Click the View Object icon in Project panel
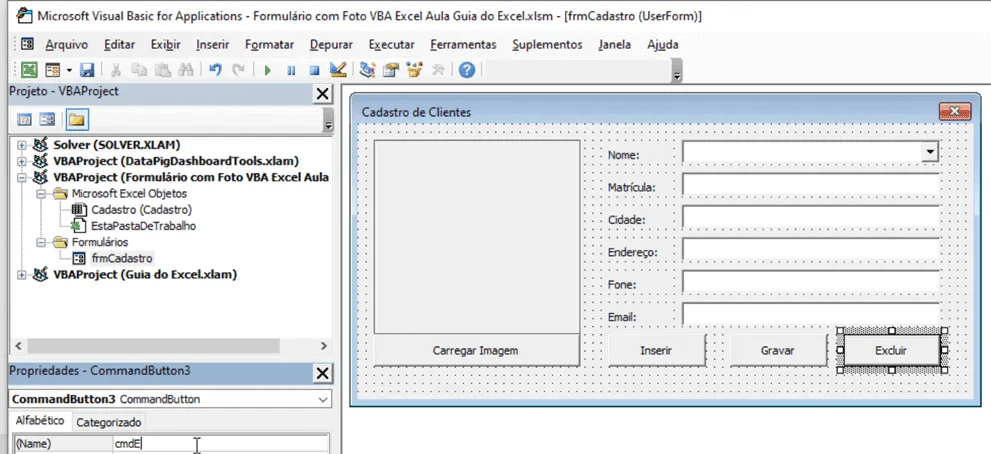The height and width of the screenshot is (454, 991). click(x=47, y=119)
